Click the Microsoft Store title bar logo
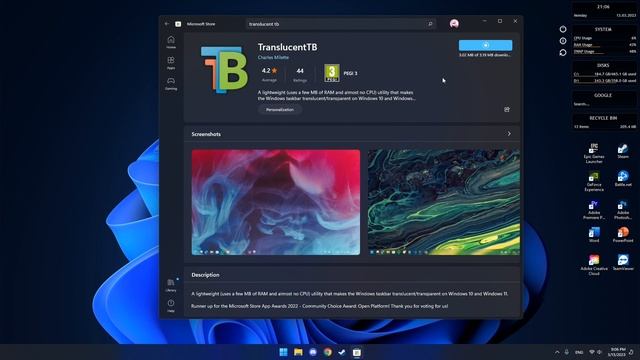Viewport: 640px width, 360px height. pos(178,24)
